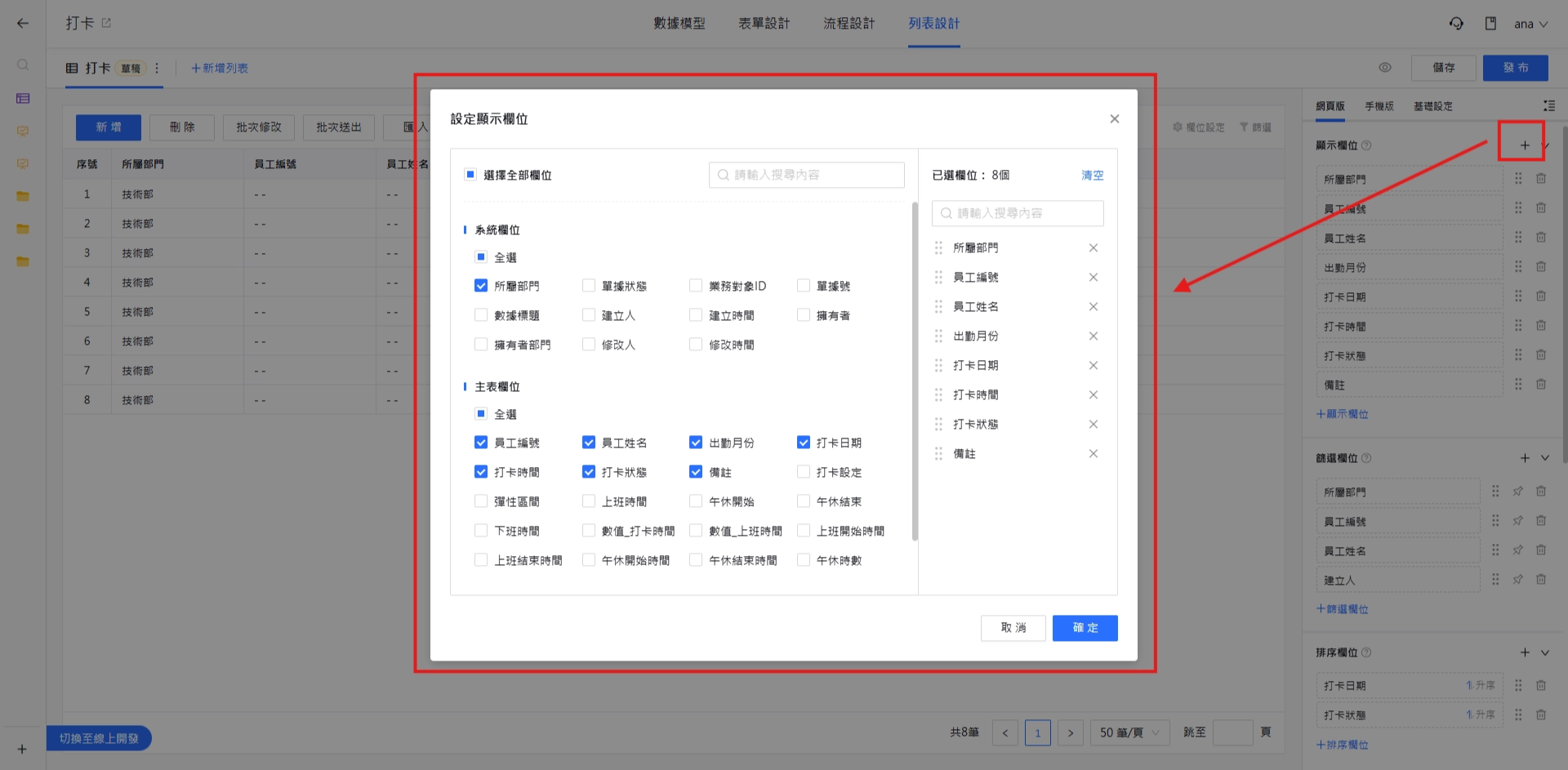Remove 員工編號 from selected fields list

pos(1093,278)
